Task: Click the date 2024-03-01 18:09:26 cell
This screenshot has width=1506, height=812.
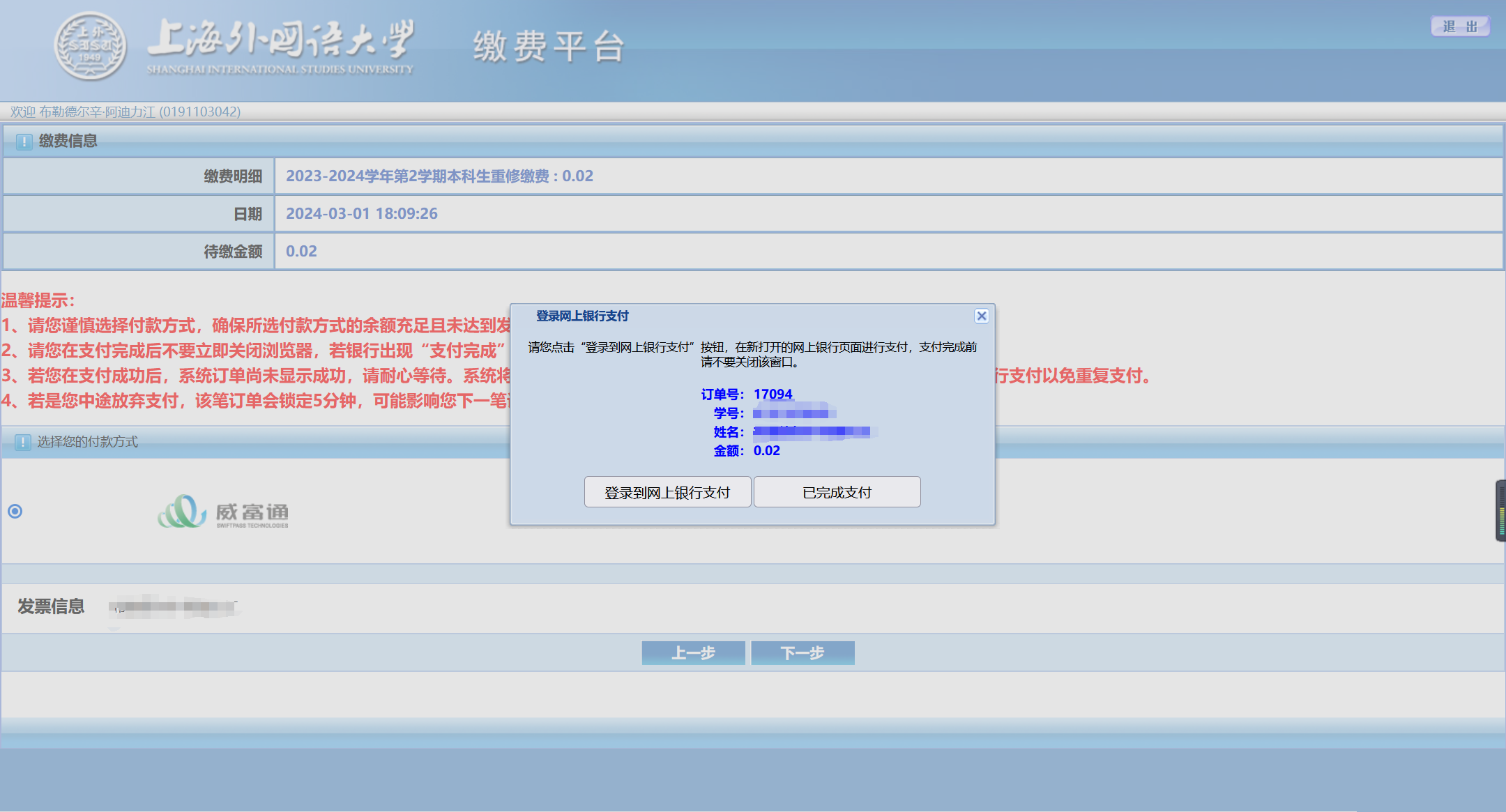Action: [361, 214]
